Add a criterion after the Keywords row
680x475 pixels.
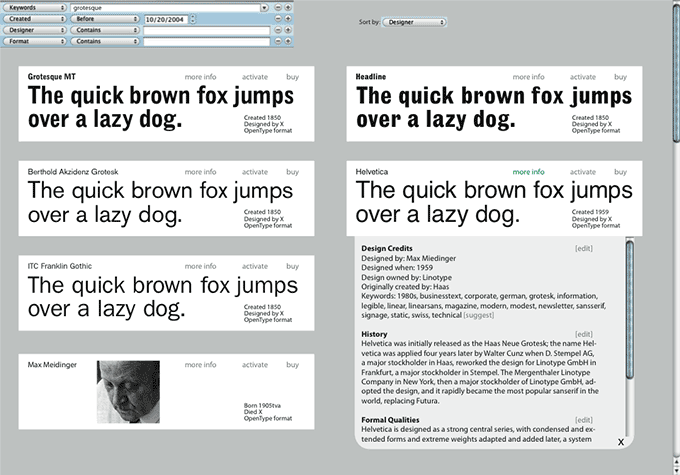point(288,7)
